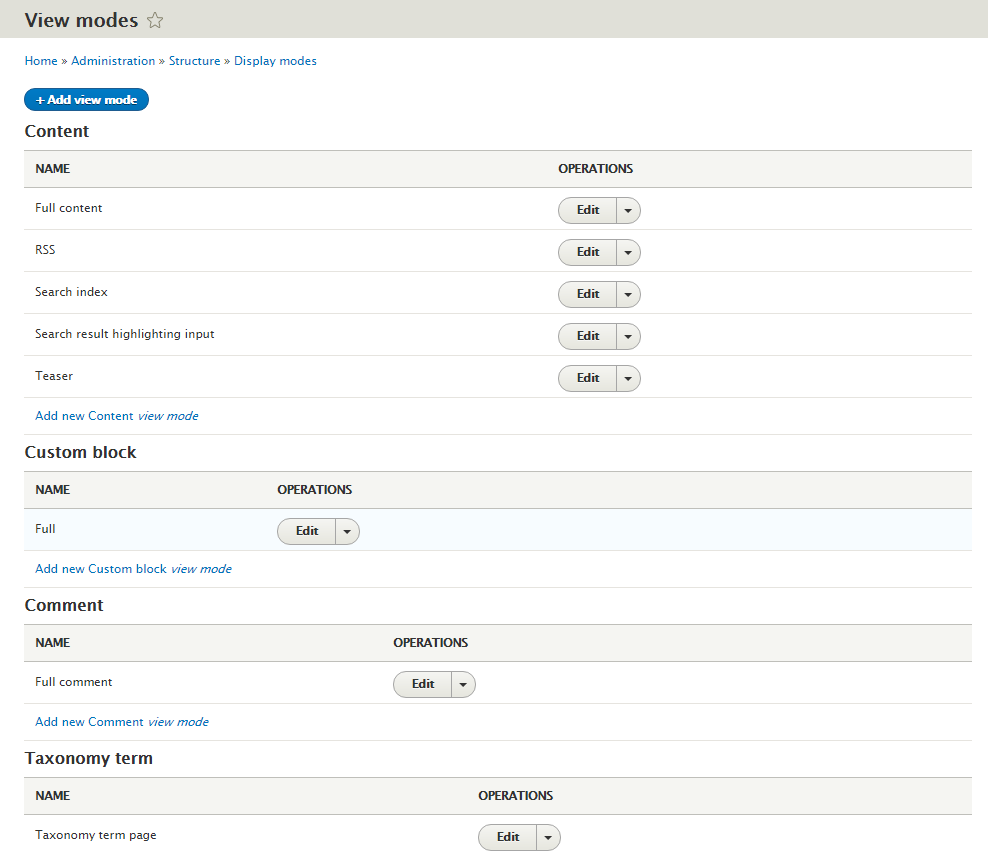The height and width of the screenshot is (855, 988).
Task: Click the star shortcut icon beside View modes
Action: [x=155, y=21]
